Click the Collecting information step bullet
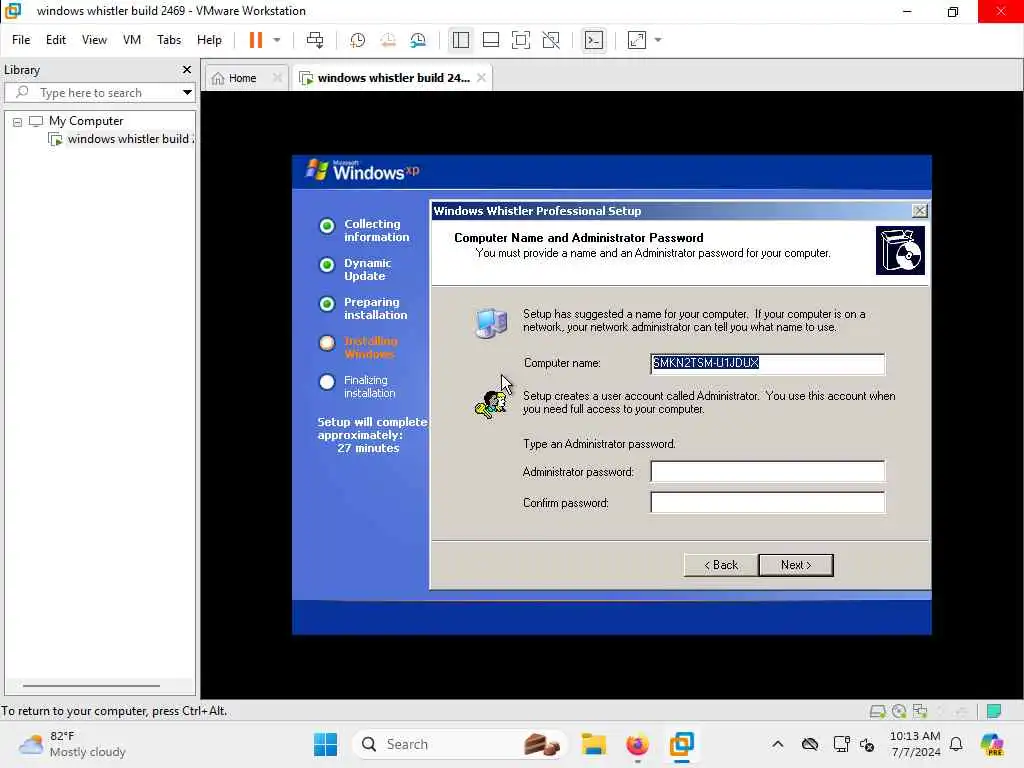Viewport: 1024px width, 768px height. (x=327, y=226)
